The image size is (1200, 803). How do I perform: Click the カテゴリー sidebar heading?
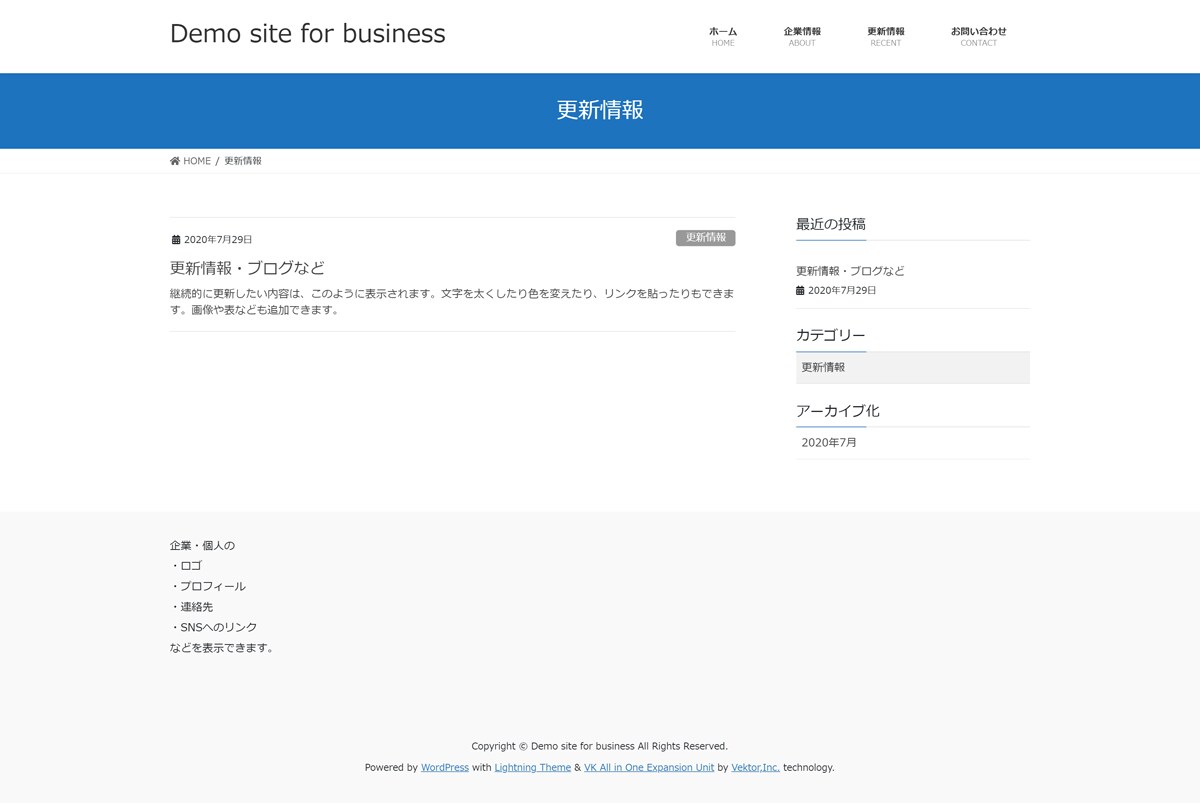click(831, 335)
